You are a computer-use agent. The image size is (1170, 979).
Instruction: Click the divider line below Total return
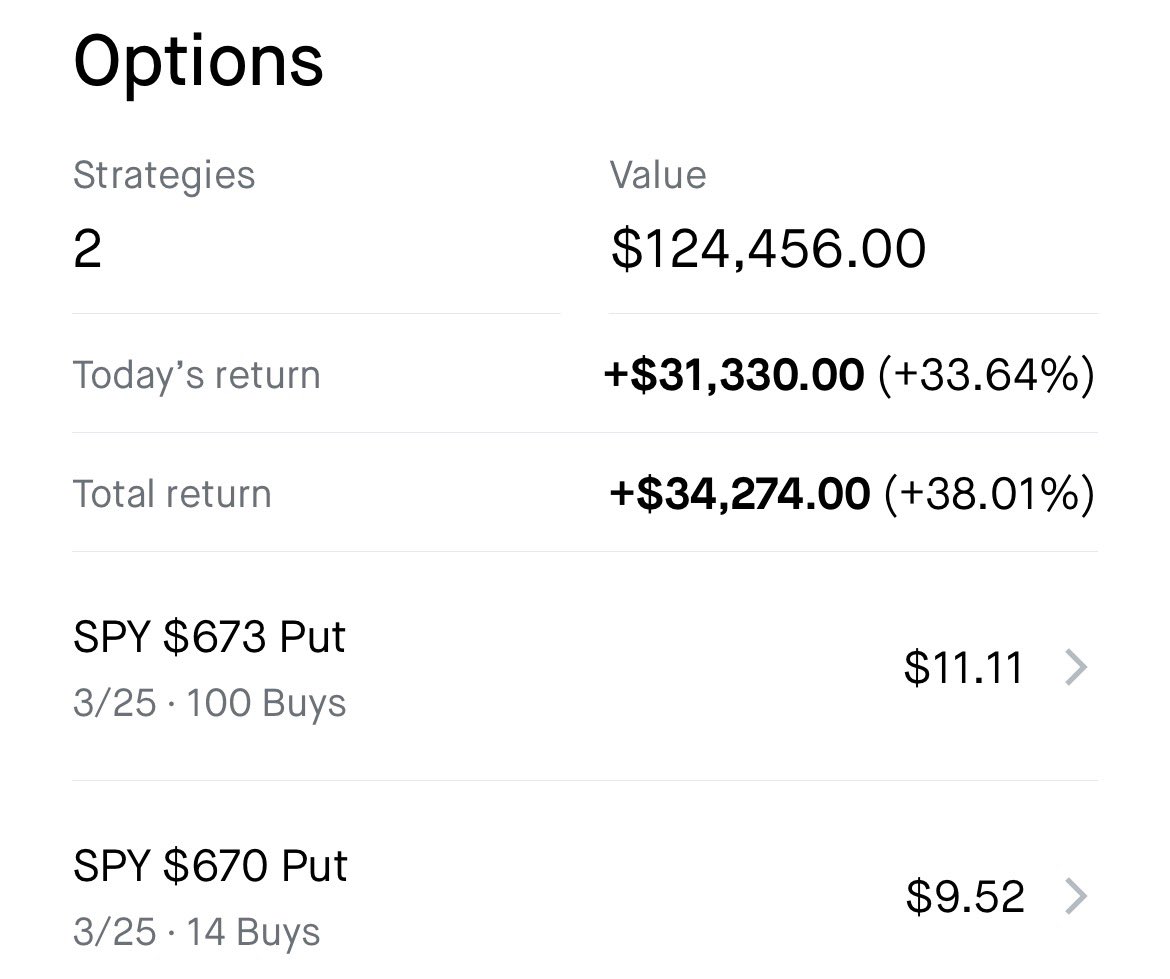(x=585, y=551)
